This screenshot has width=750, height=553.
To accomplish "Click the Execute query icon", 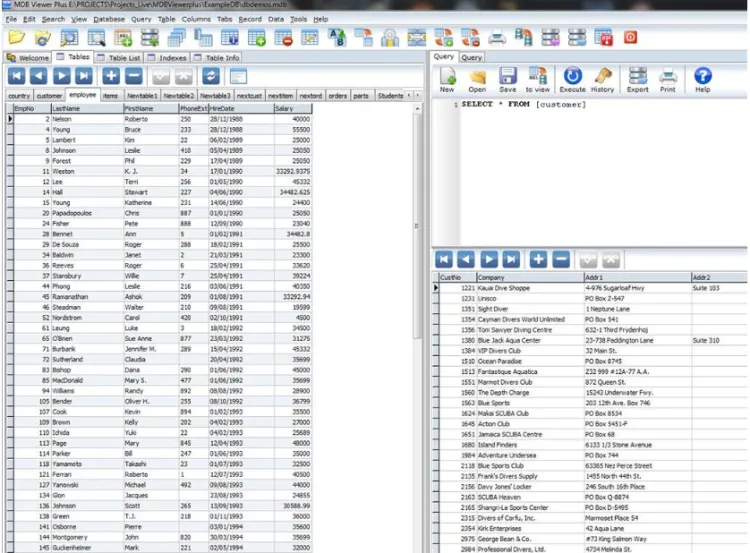I will 572,78.
